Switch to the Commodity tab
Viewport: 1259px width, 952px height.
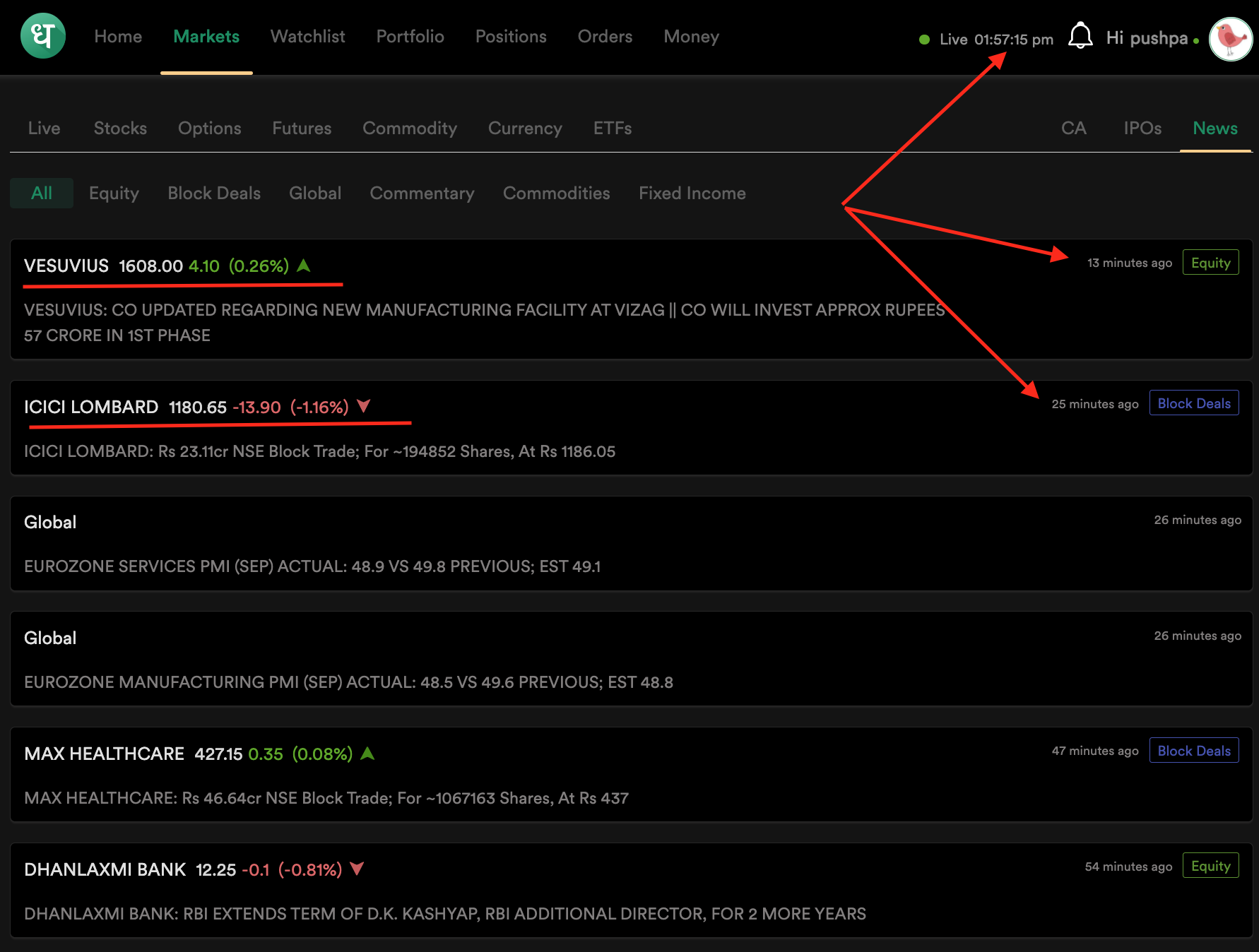(410, 128)
